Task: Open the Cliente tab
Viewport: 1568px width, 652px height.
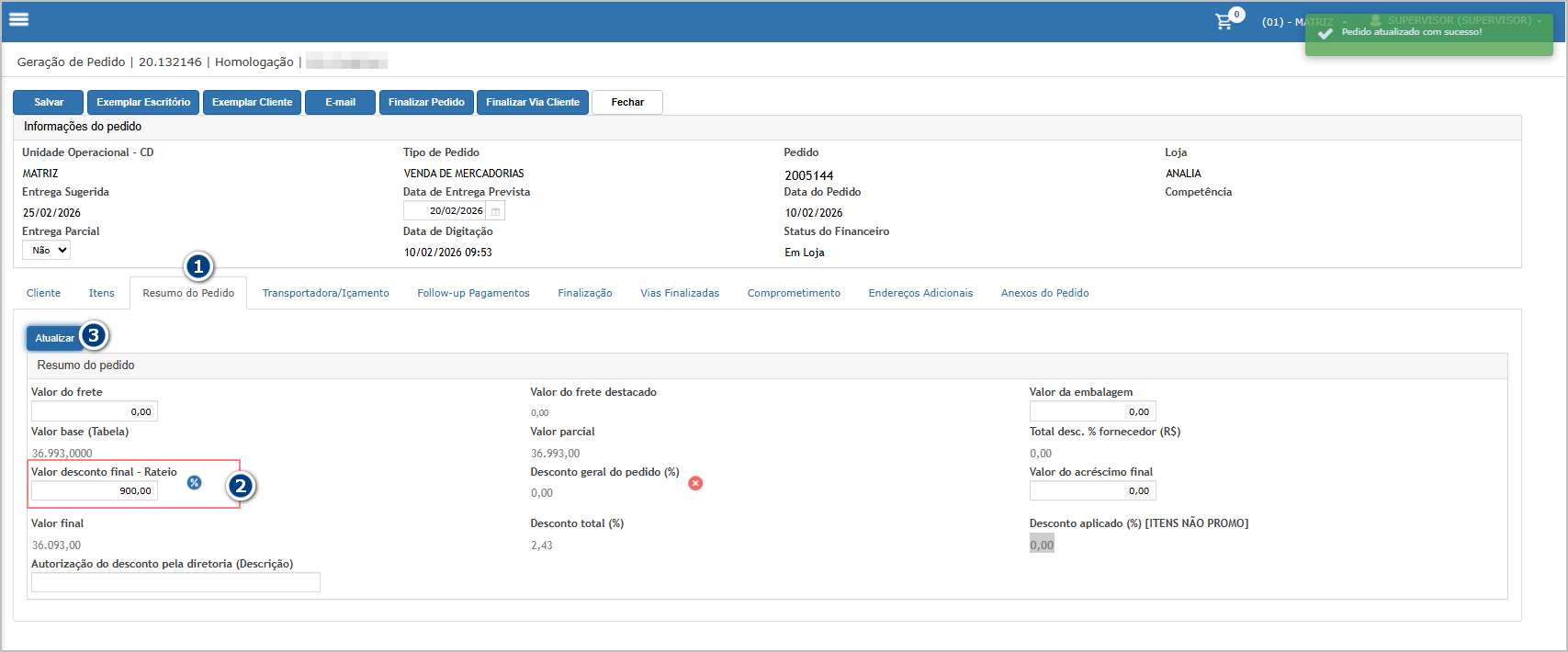Action: (43, 293)
